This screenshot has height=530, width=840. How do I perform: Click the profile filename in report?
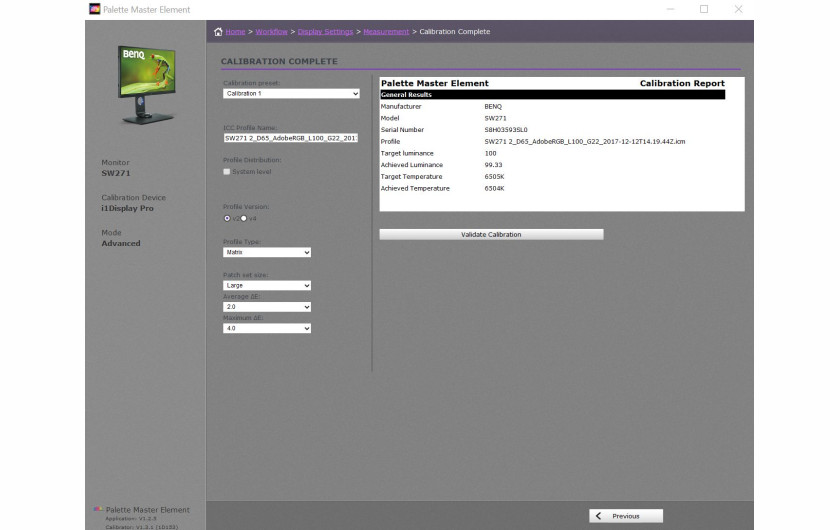(x=584, y=141)
